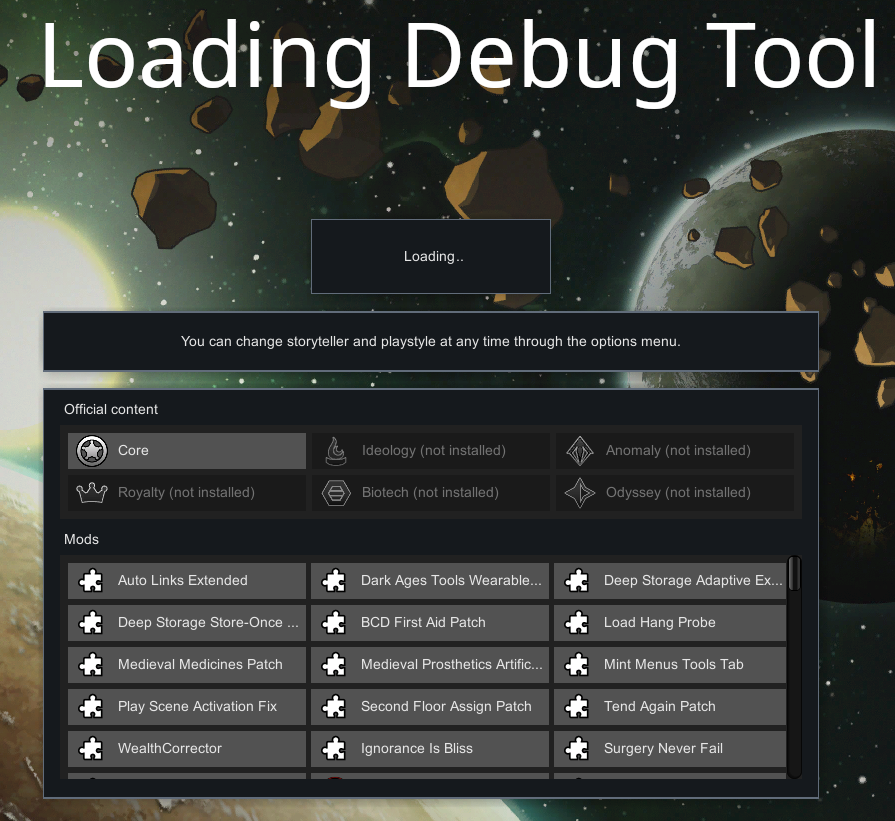Click the Core star icon
Screen dimensions: 895x821
point(92,450)
